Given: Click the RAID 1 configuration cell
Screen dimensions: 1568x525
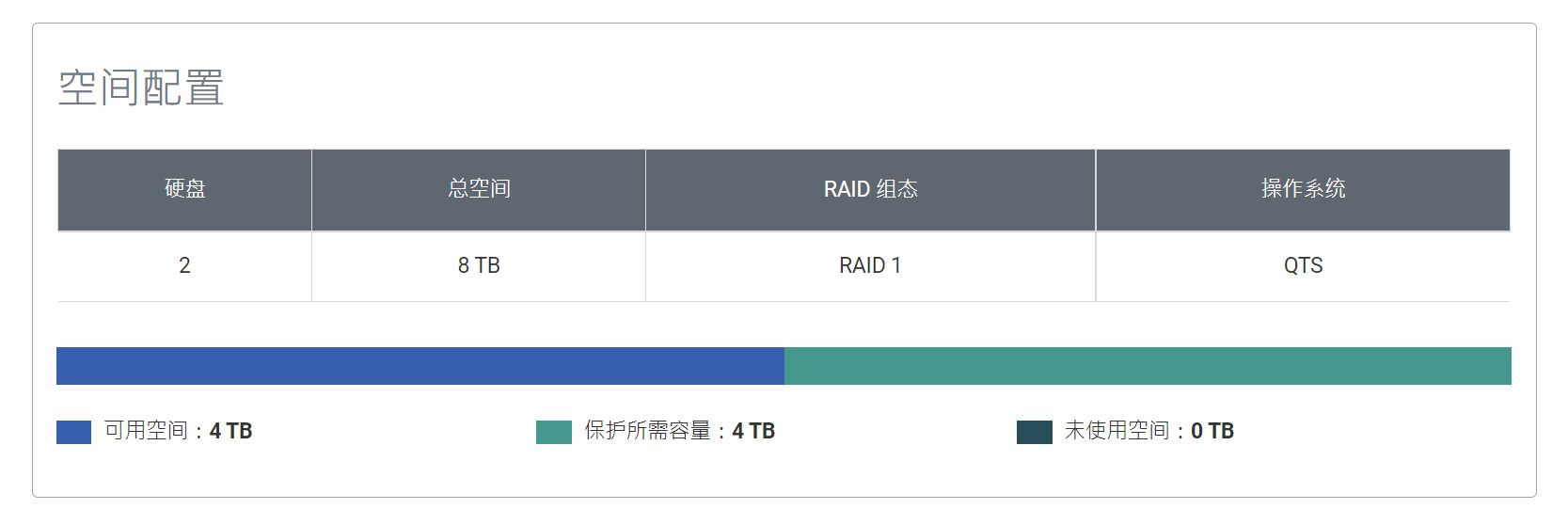Looking at the screenshot, I should click(870, 265).
